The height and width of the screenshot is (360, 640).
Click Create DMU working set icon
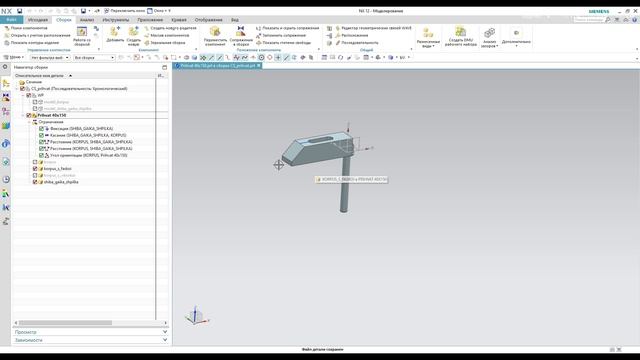click(460, 31)
